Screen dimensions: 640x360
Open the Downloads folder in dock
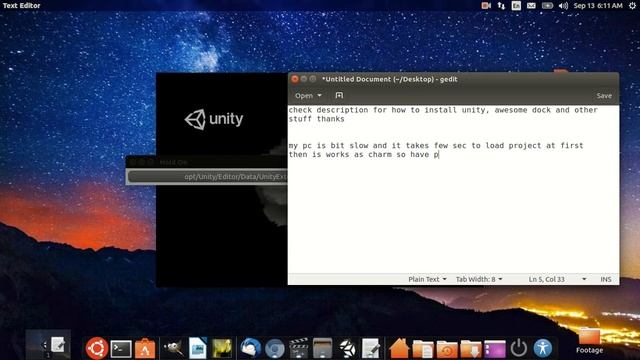coord(471,349)
